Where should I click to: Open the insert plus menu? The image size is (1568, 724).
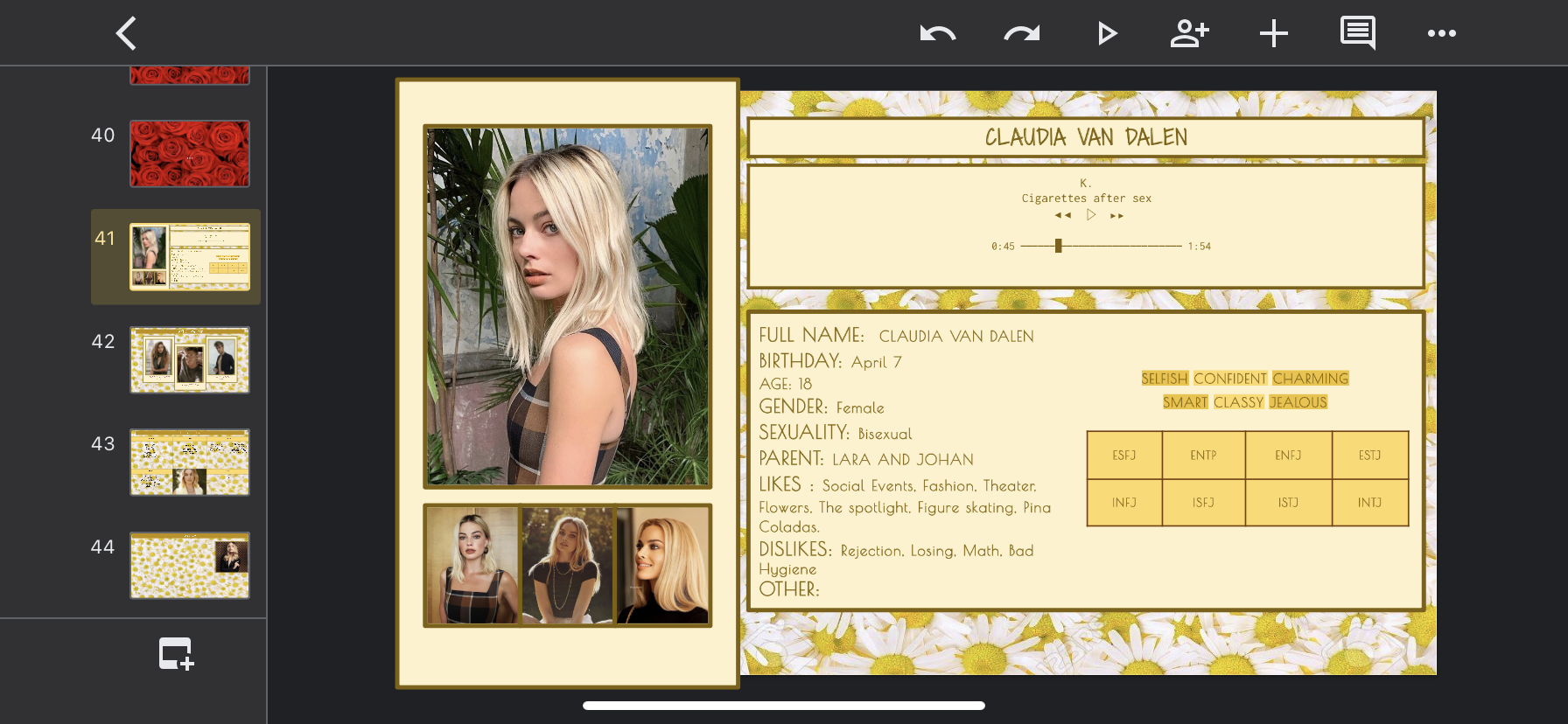click(1274, 34)
